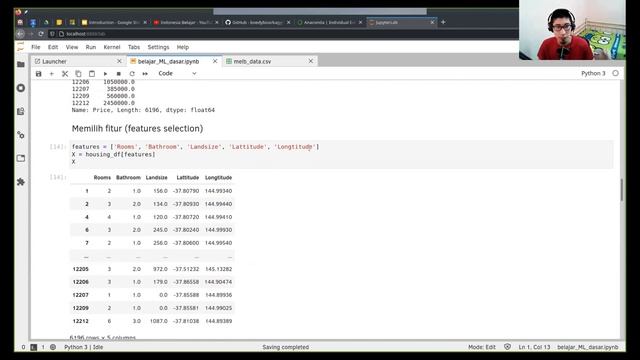Screen dimensions: 640x360
Task: Restart the kernel icon
Action: [x=132, y=73]
